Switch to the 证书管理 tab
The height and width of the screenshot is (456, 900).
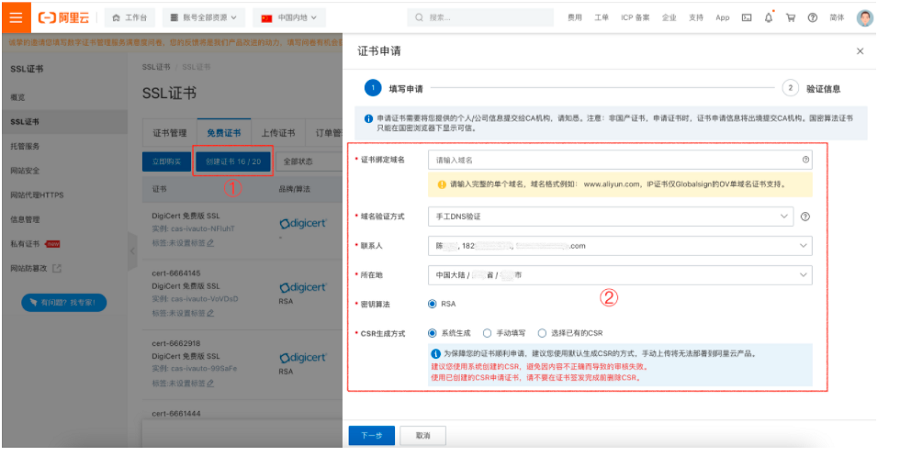169,133
